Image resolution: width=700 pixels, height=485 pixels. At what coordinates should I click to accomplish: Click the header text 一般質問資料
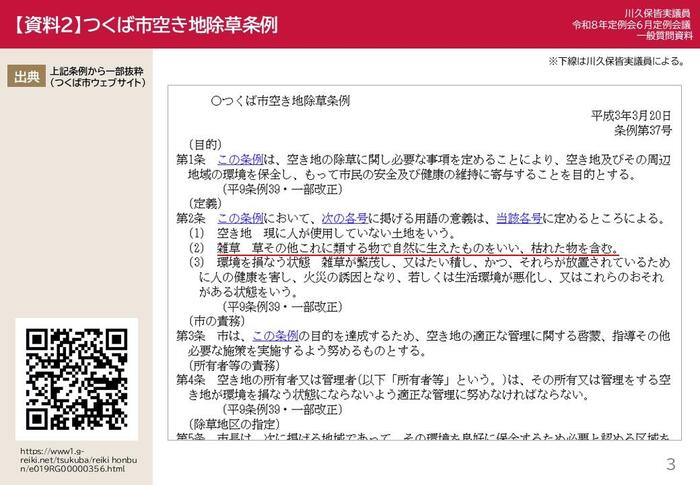(x=664, y=36)
